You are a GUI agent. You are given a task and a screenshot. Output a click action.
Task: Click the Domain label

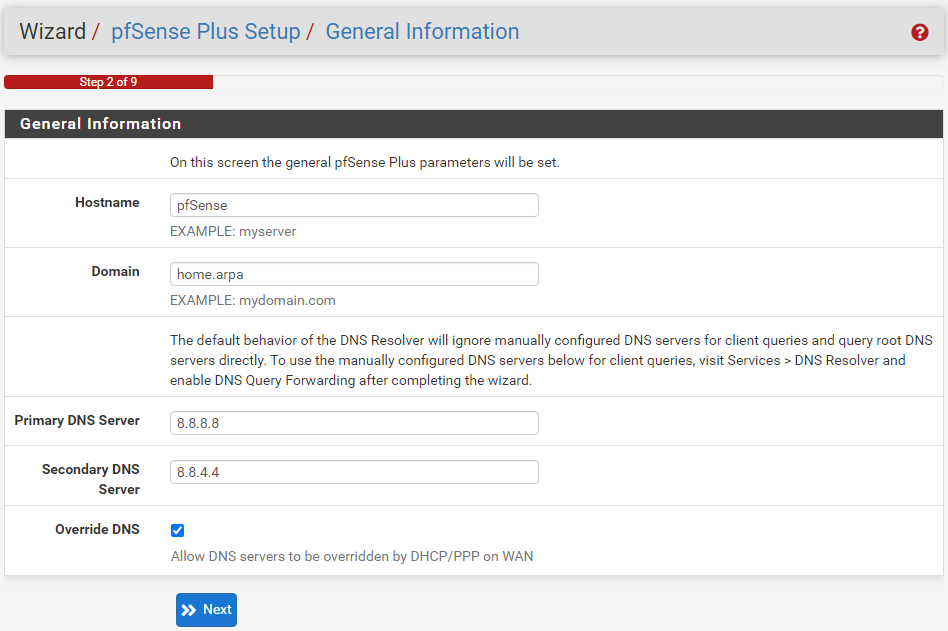(115, 271)
